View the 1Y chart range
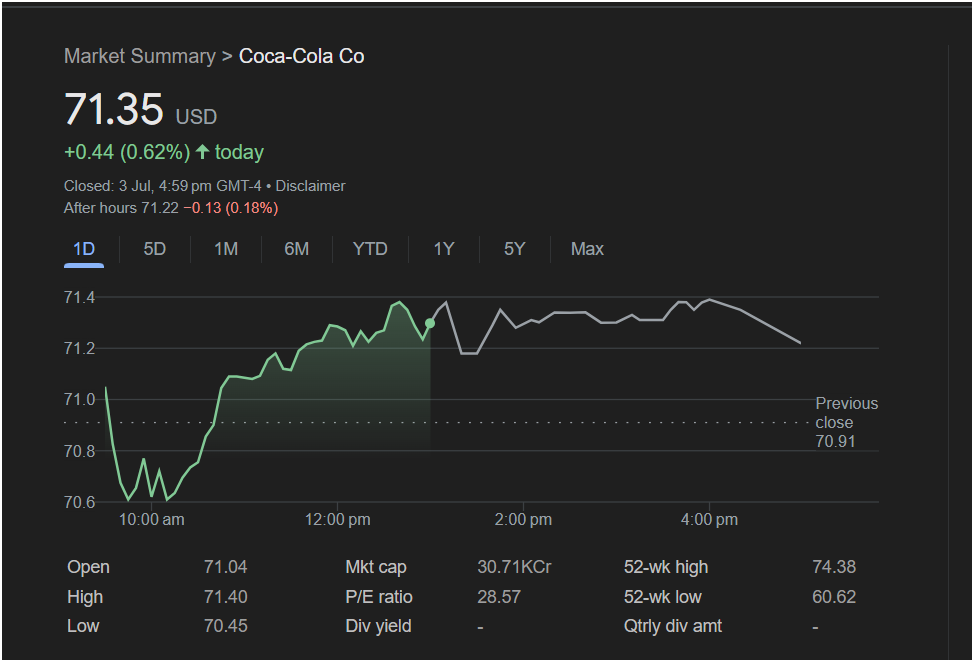Screen dimensions: 974x662 point(444,250)
